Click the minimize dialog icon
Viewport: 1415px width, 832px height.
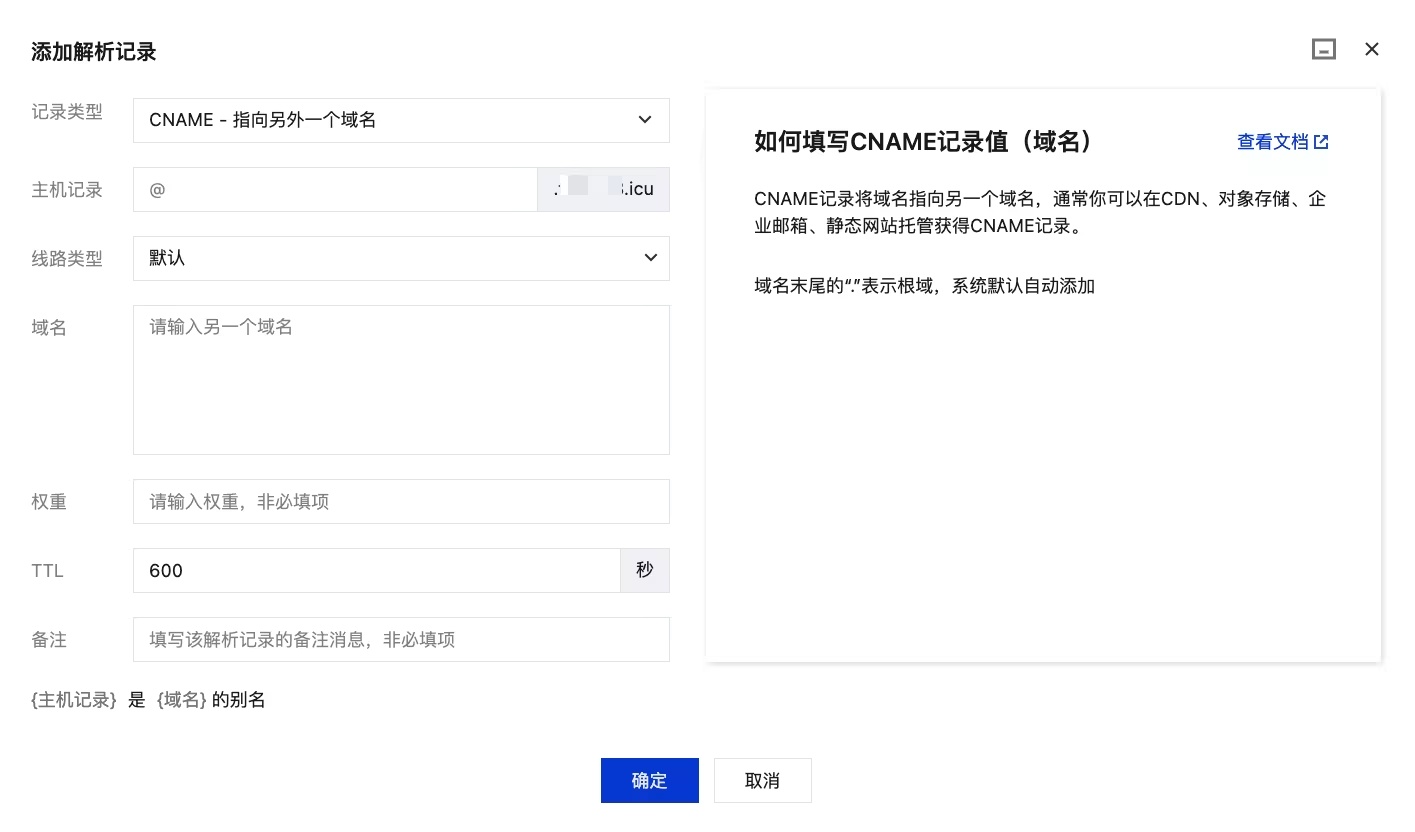(1324, 48)
